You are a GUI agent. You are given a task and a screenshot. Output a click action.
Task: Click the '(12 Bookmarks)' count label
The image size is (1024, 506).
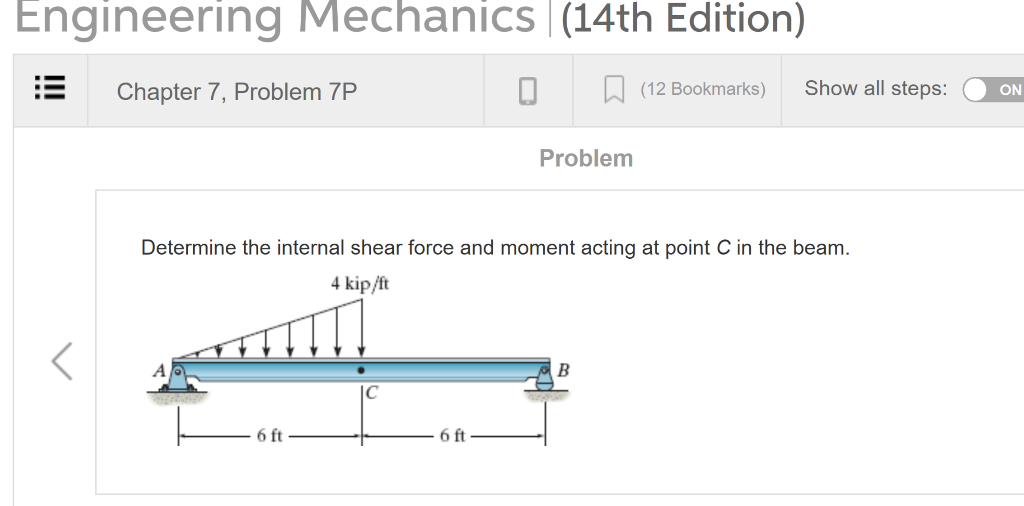click(703, 89)
